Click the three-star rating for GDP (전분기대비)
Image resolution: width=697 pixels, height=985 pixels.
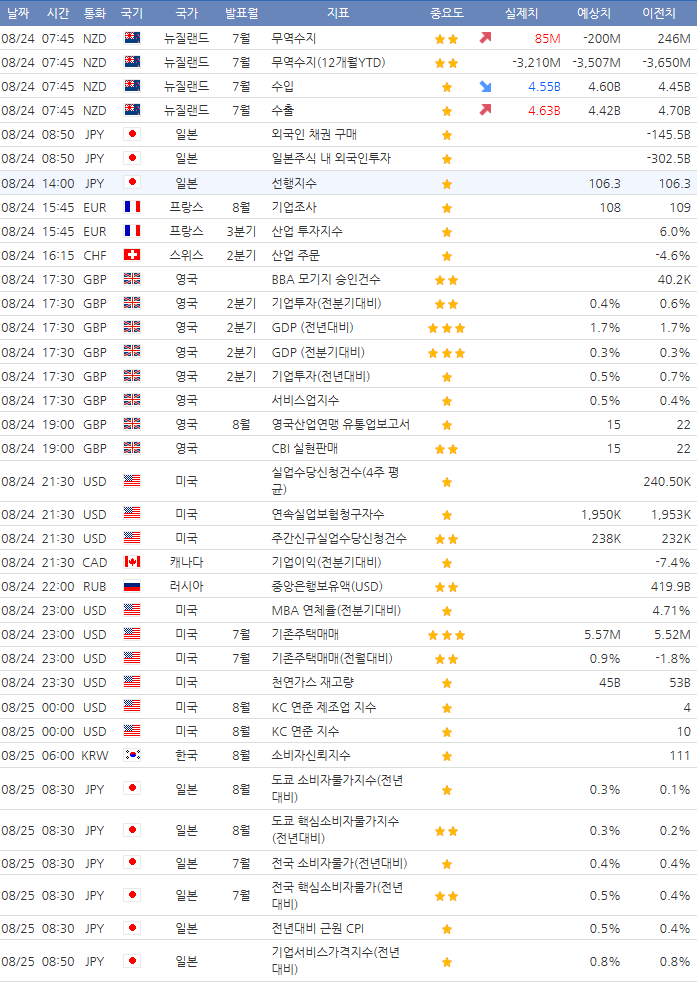(x=446, y=353)
